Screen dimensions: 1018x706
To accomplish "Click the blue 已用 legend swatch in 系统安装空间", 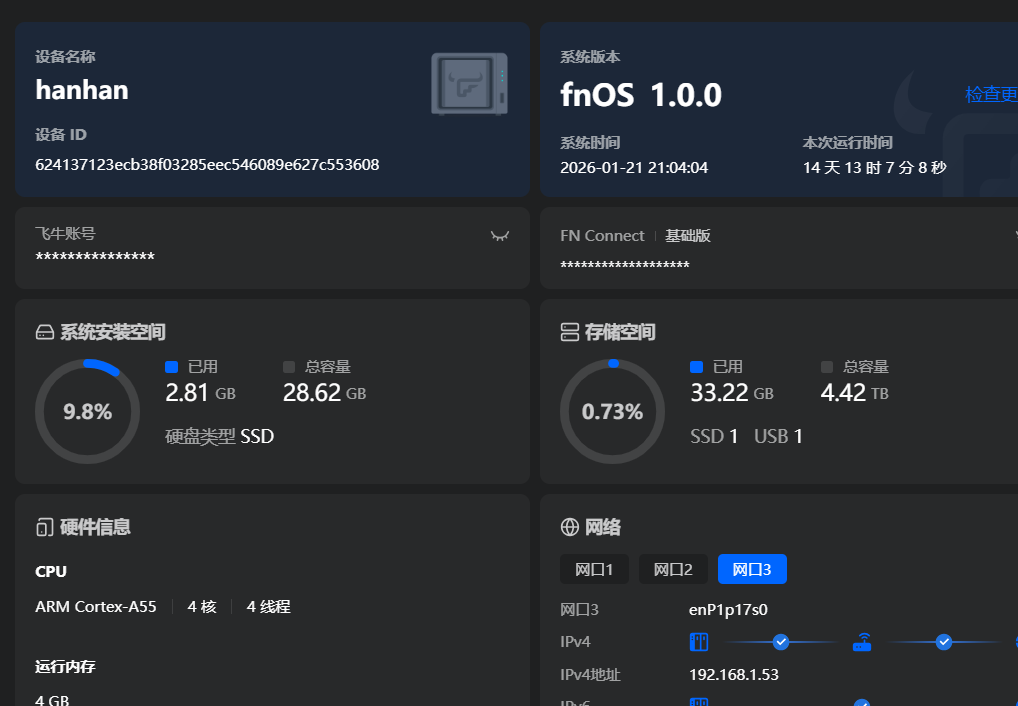I will click(x=171, y=367).
